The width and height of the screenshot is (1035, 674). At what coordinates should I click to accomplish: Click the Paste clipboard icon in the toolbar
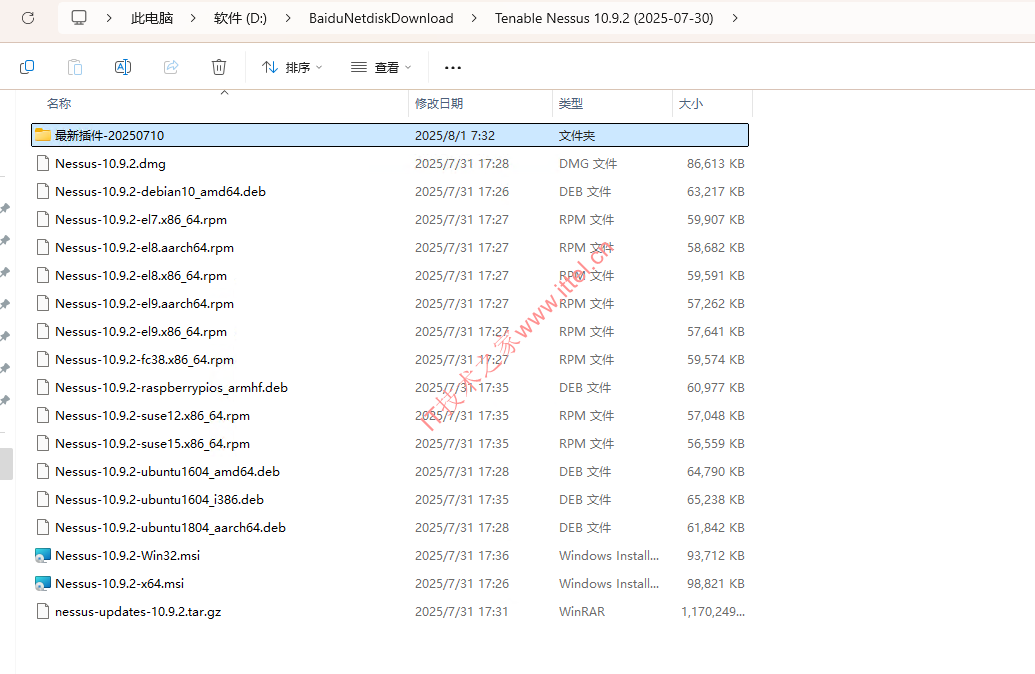[75, 67]
